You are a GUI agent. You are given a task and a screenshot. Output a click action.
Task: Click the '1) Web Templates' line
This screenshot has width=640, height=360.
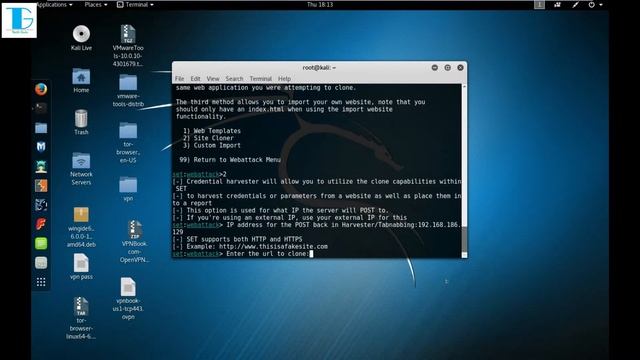[212, 131]
